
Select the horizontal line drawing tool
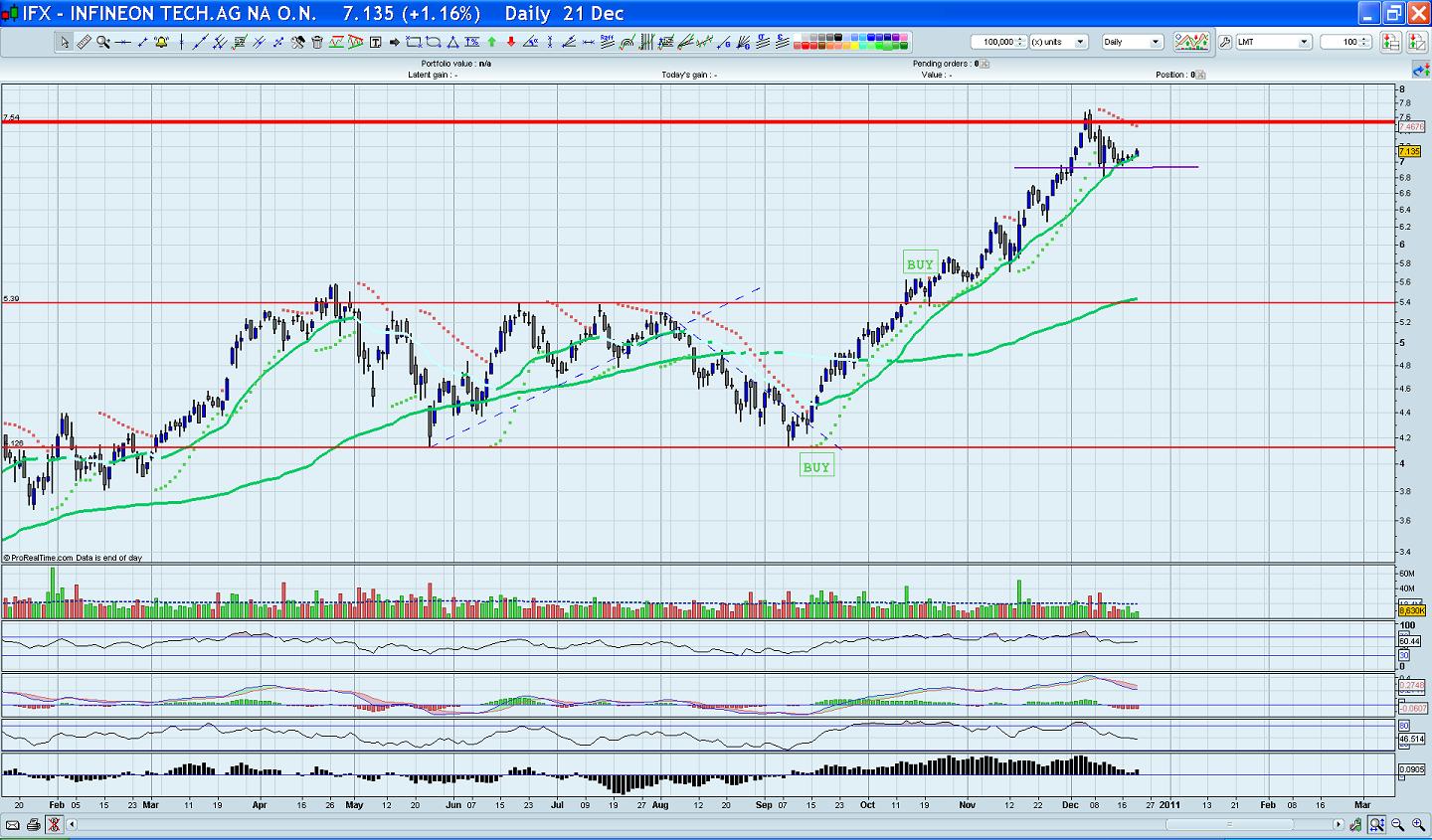coord(122,42)
